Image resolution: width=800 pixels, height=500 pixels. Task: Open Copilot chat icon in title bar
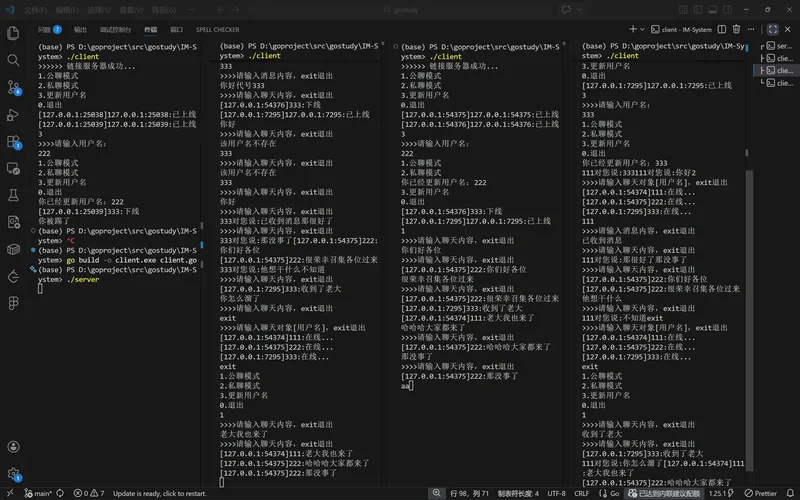click(566, 10)
